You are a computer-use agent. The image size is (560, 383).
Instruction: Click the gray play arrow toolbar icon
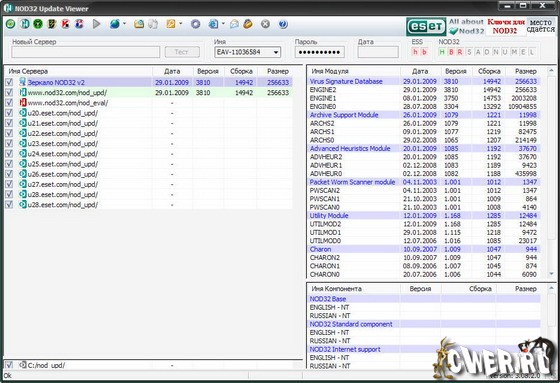tap(96, 24)
